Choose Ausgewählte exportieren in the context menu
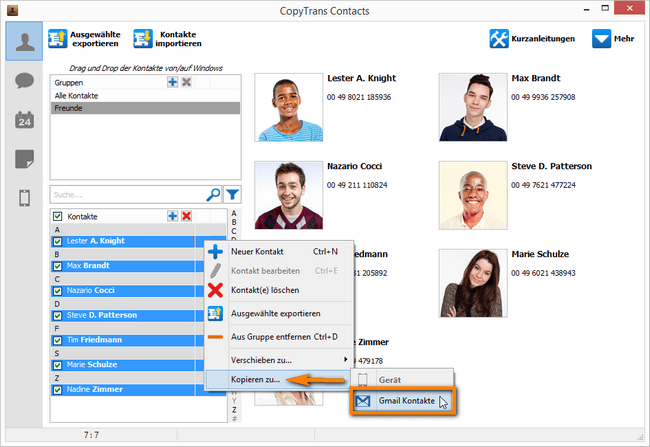This screenshot has height=447, width=650. coord(279,313)
